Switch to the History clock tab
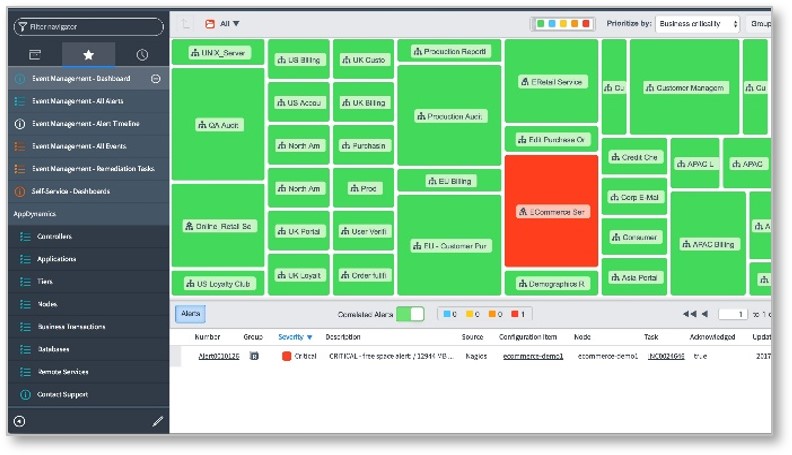 point(141,54)
